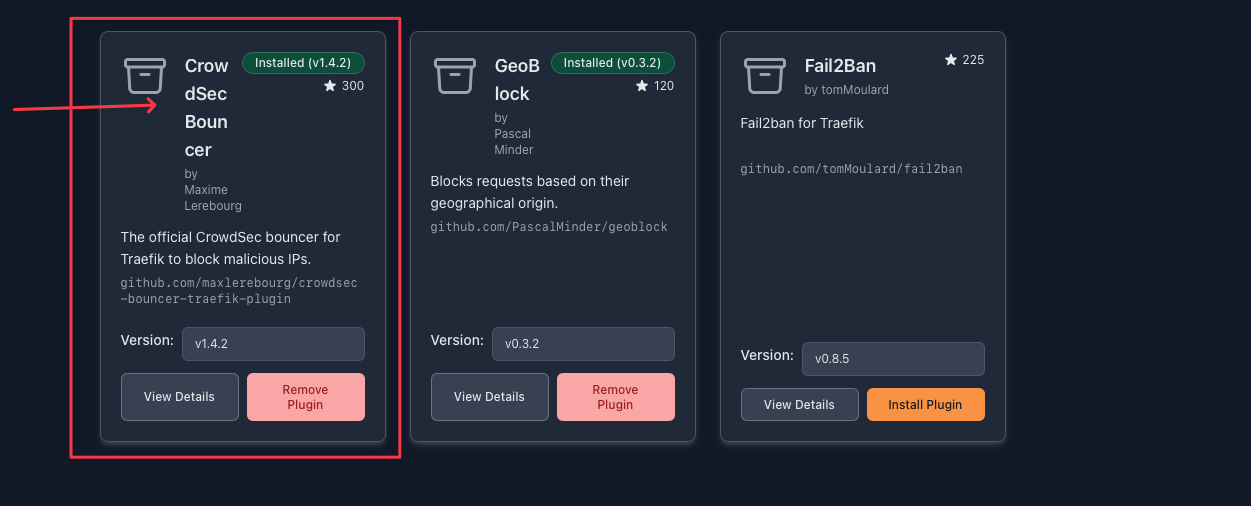
Task: Click the CrowdSec Bouncer archive box icon
Action: (144, 77)
